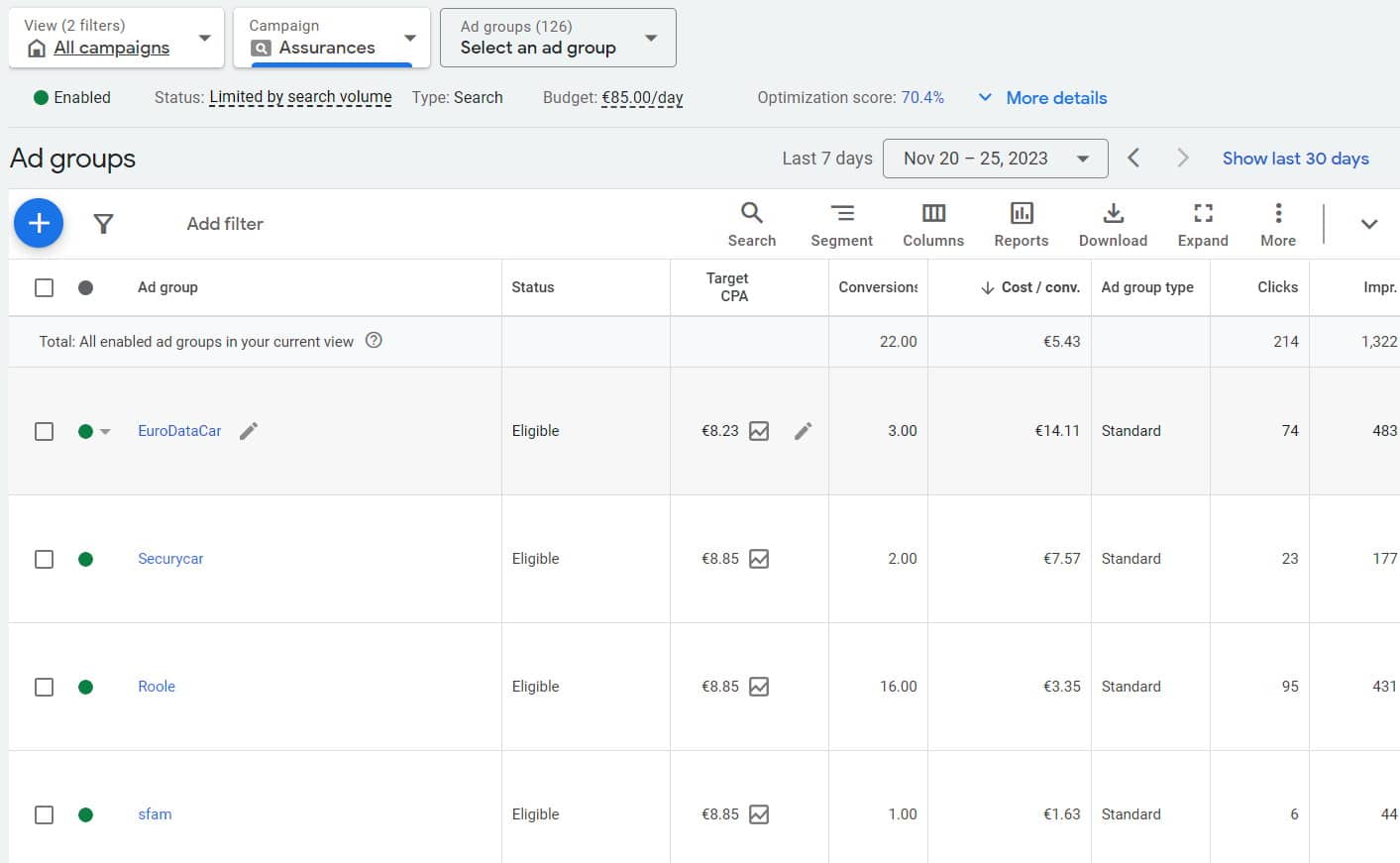
Task: Sort by Conversions column header
Action: tap(878, 287)
